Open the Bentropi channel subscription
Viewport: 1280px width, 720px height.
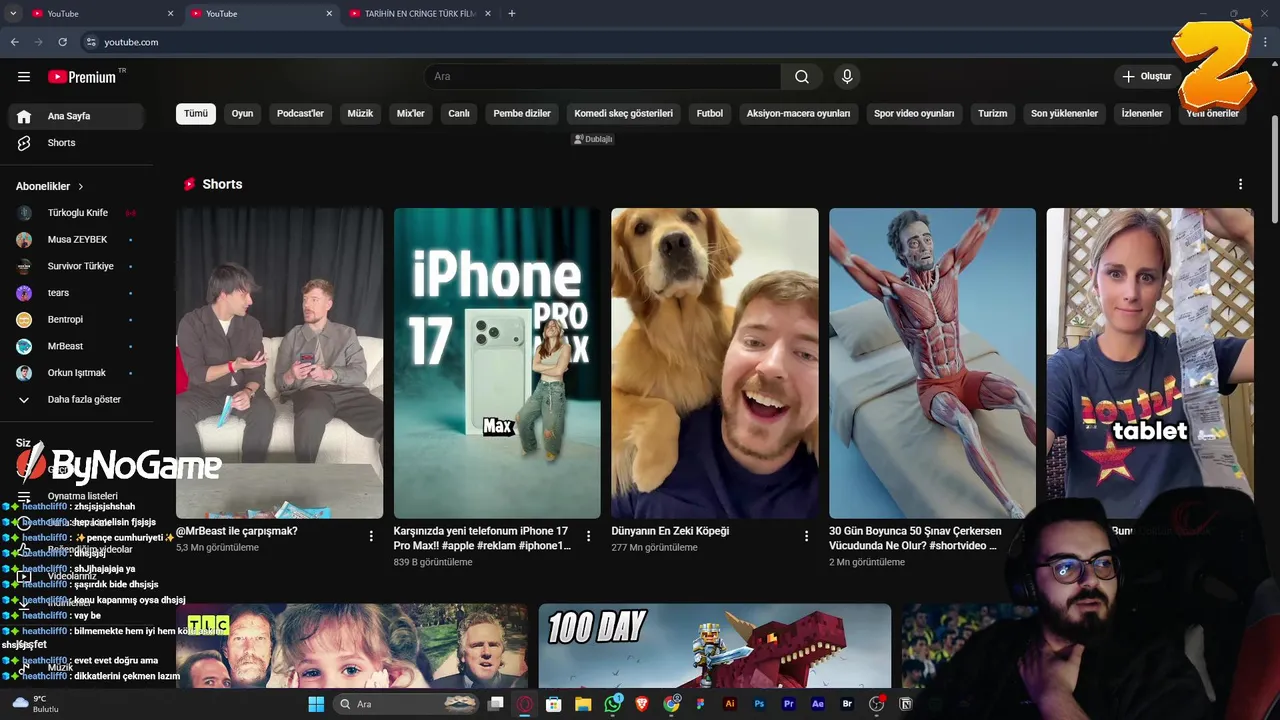(x=76, y=319)
